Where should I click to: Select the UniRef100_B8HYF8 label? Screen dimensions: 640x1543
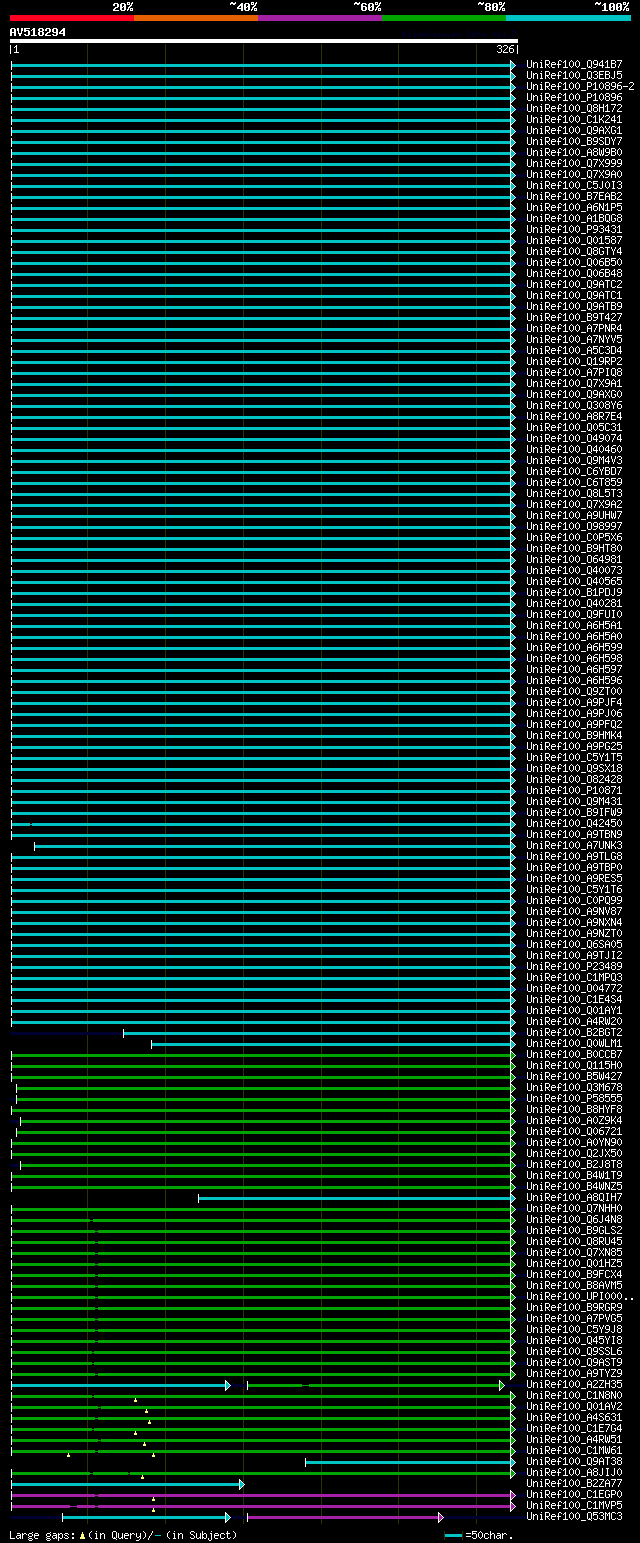pos(574,1109)
